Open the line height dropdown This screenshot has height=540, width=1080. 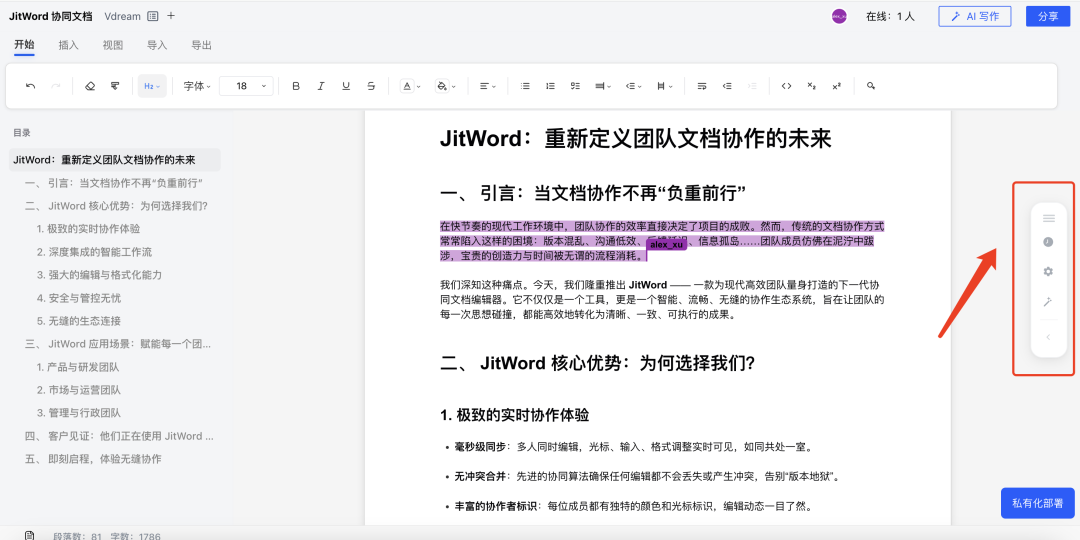tap(604, 86)
